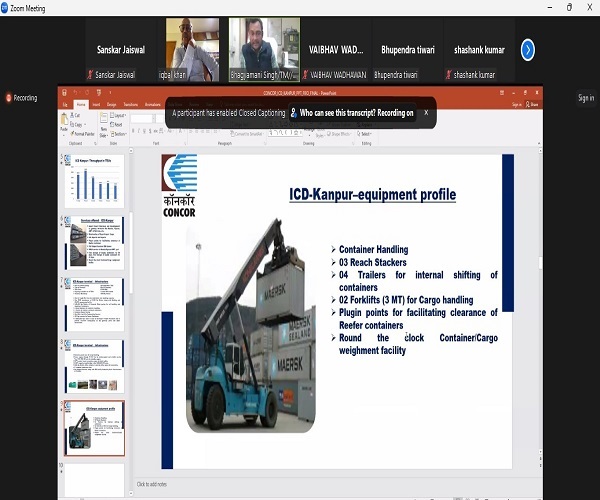600x500 pixels.
Task: Toggle Bold formatting
Action: (133, 131)
